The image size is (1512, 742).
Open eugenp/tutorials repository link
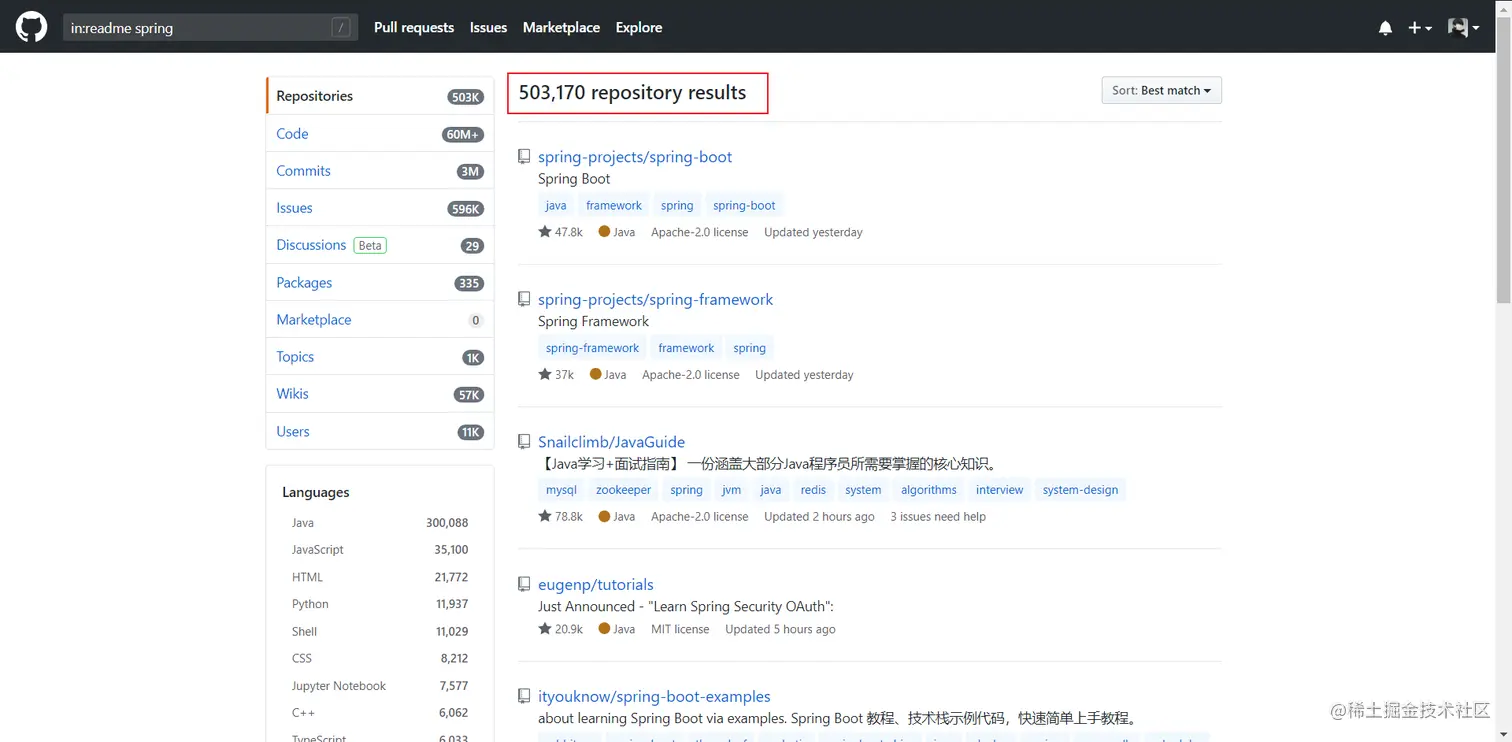click(596, 584)
